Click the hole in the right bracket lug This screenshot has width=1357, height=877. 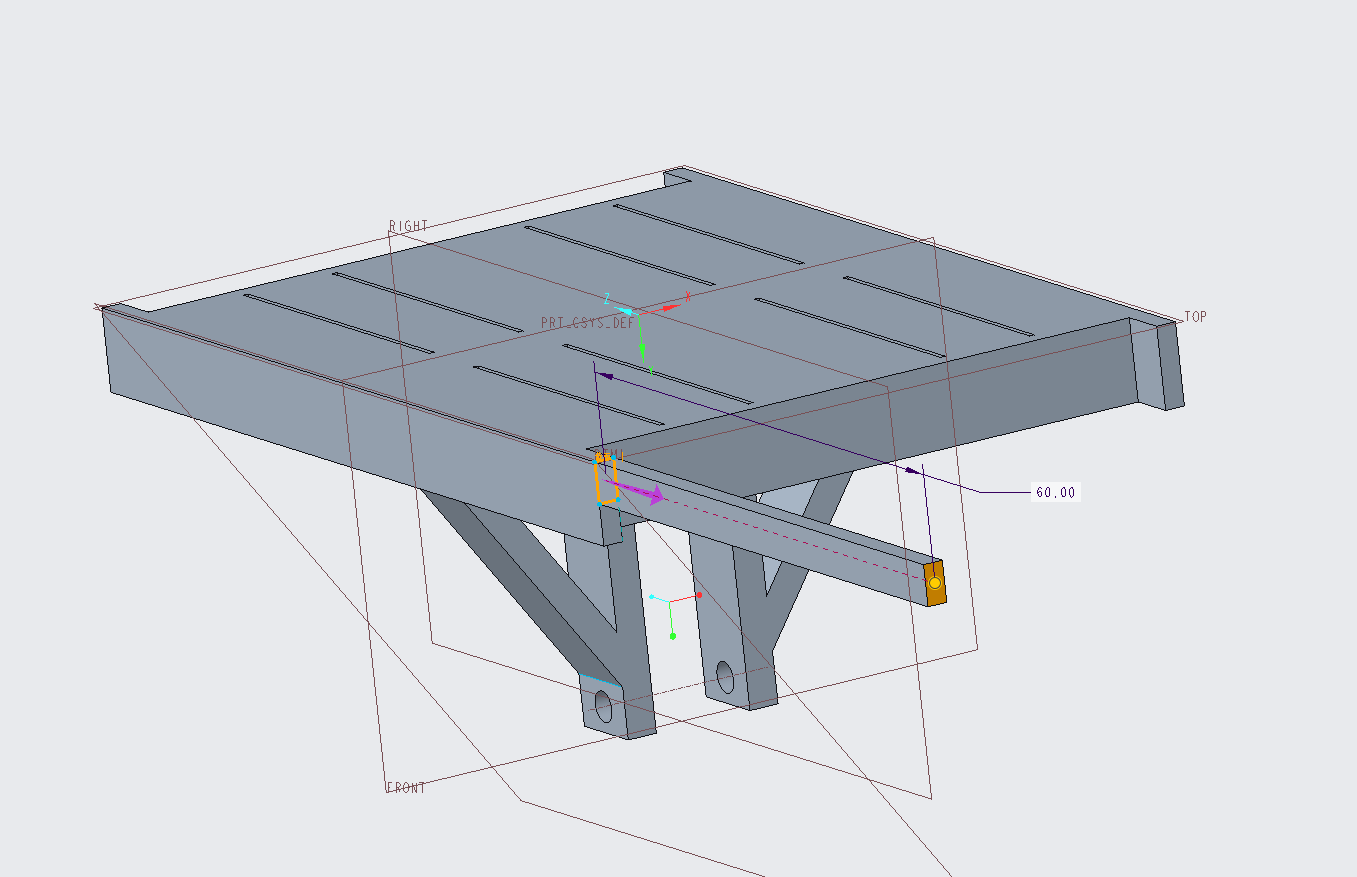(725, 678)
